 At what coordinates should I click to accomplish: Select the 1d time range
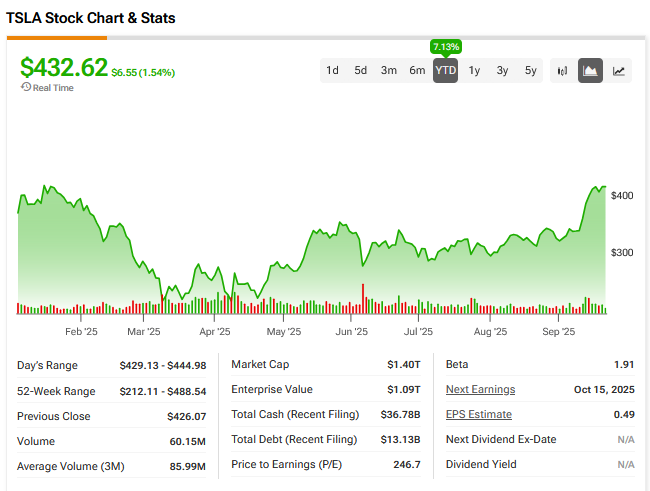pyautogui.click(x=332, y=70)
